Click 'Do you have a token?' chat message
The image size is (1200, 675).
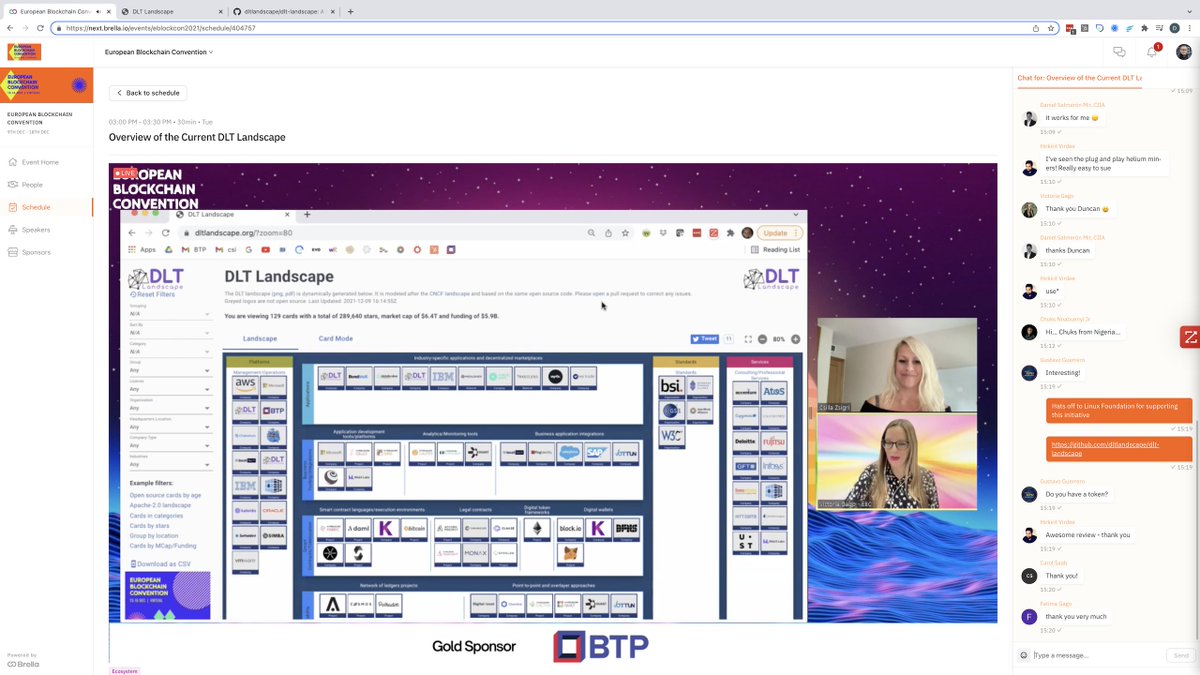pos(1076,494)
